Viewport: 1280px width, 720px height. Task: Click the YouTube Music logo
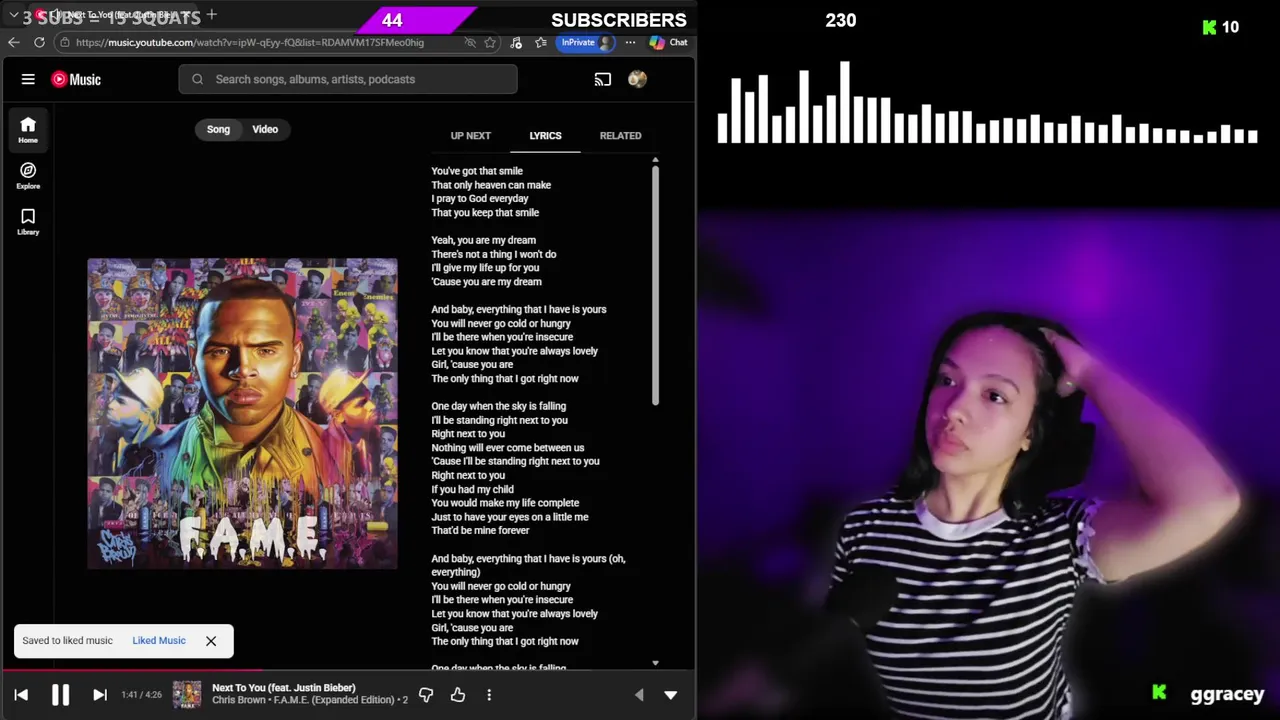pos(76,79)
